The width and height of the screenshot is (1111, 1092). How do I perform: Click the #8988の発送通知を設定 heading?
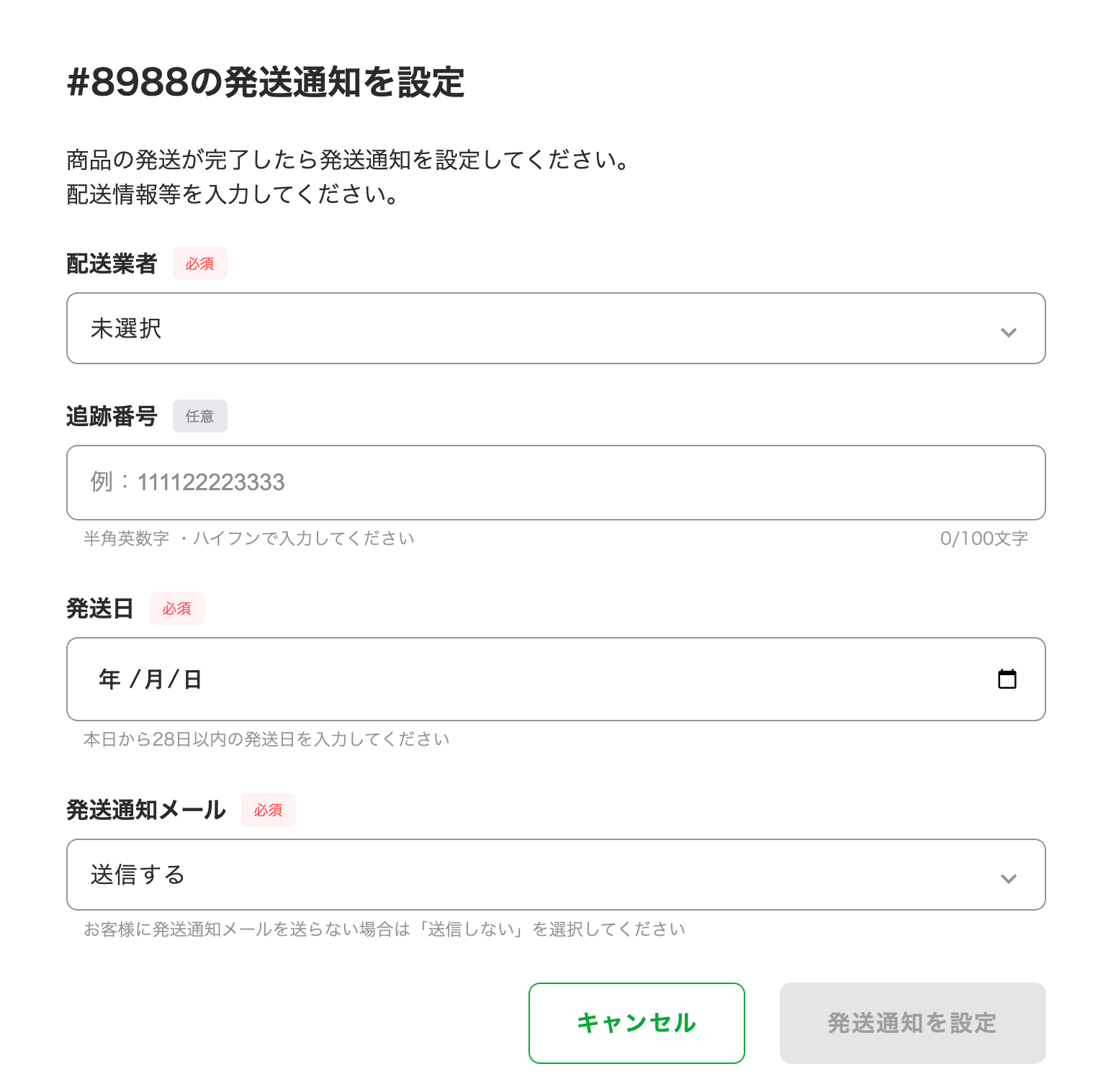(266, 82)
